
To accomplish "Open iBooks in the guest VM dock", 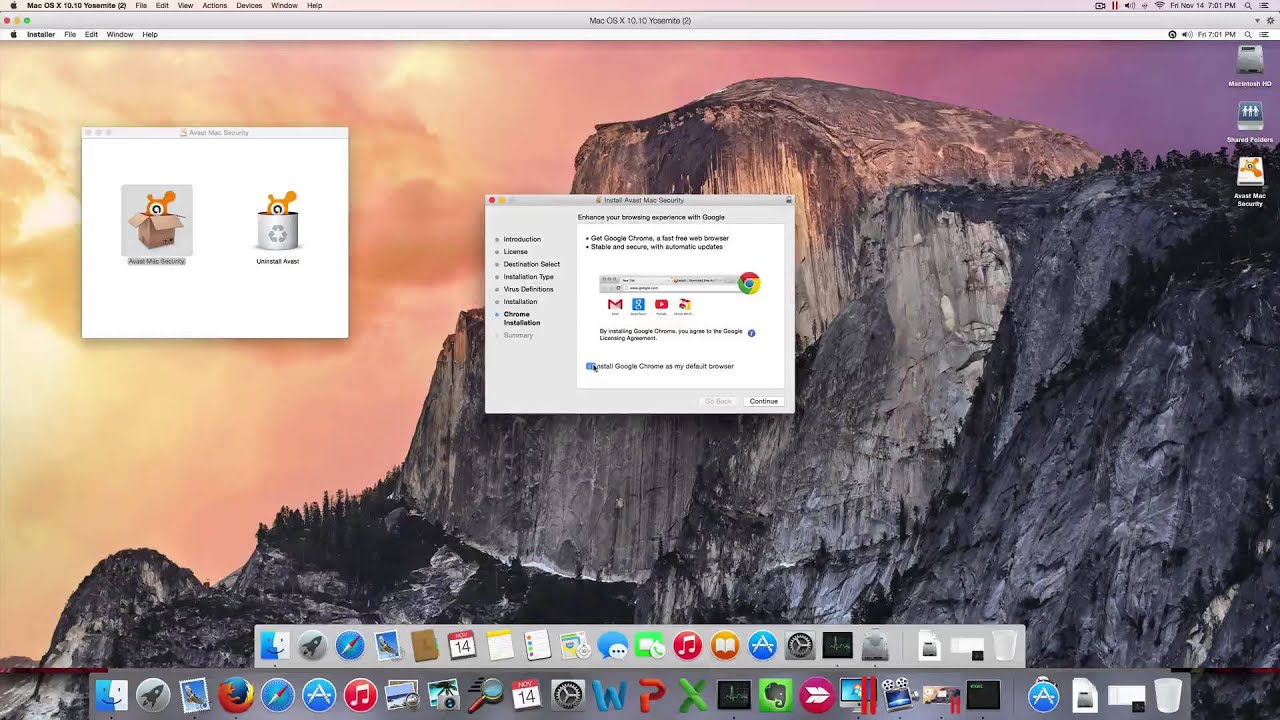I will tap(725, 646).
